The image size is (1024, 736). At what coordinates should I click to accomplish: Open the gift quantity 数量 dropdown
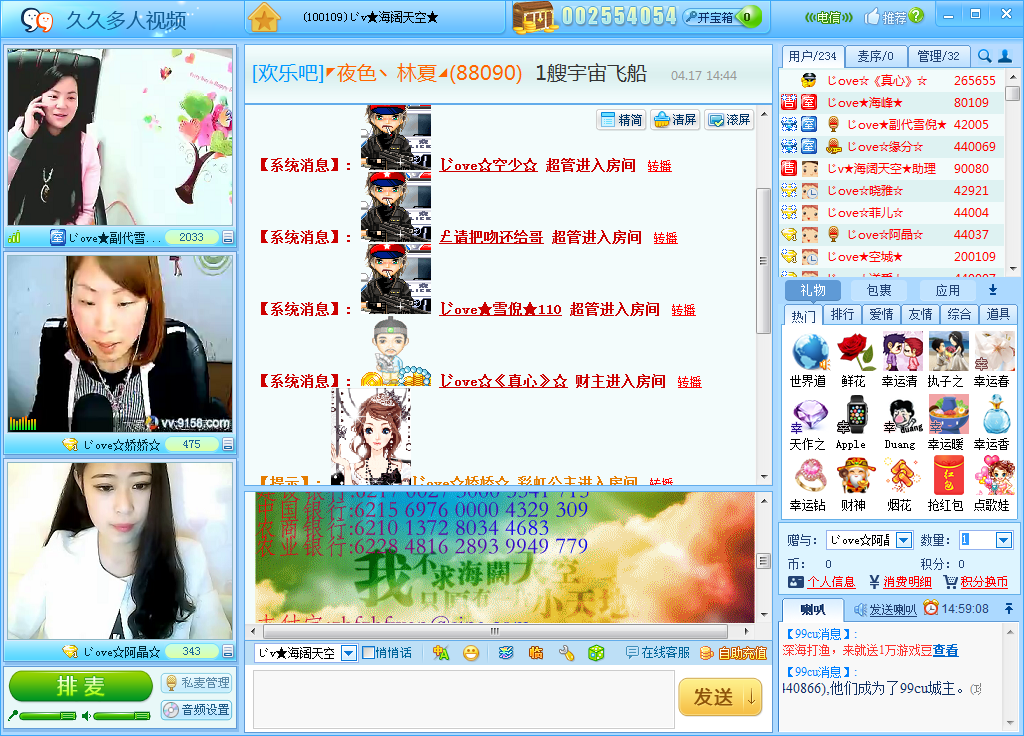(1004, 540)
